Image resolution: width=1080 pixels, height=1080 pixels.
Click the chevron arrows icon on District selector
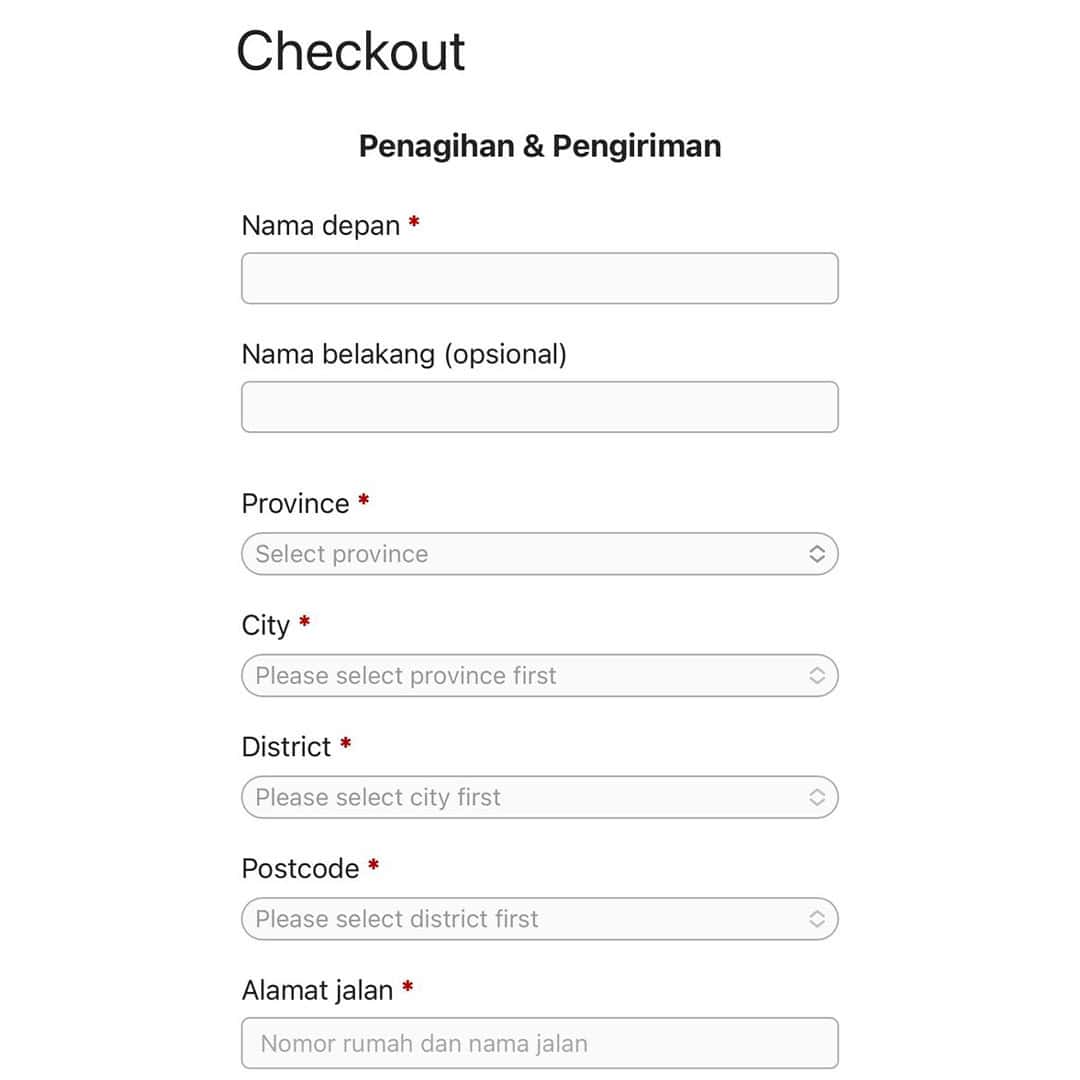817,798
